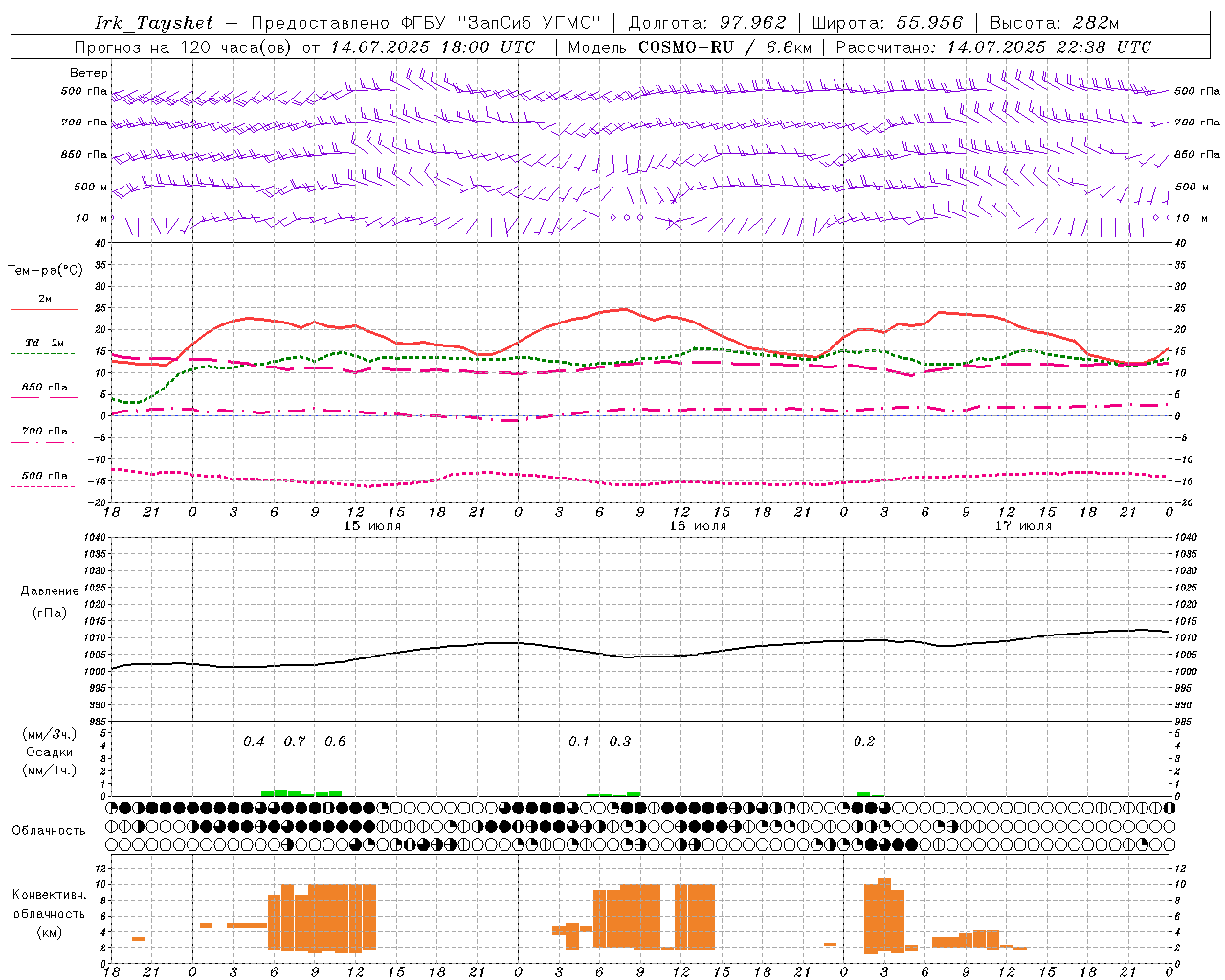Viewport: 1225px width, 980px height.
Task: Click the "17 июля" date label
Action: (x=1023, y=525)
